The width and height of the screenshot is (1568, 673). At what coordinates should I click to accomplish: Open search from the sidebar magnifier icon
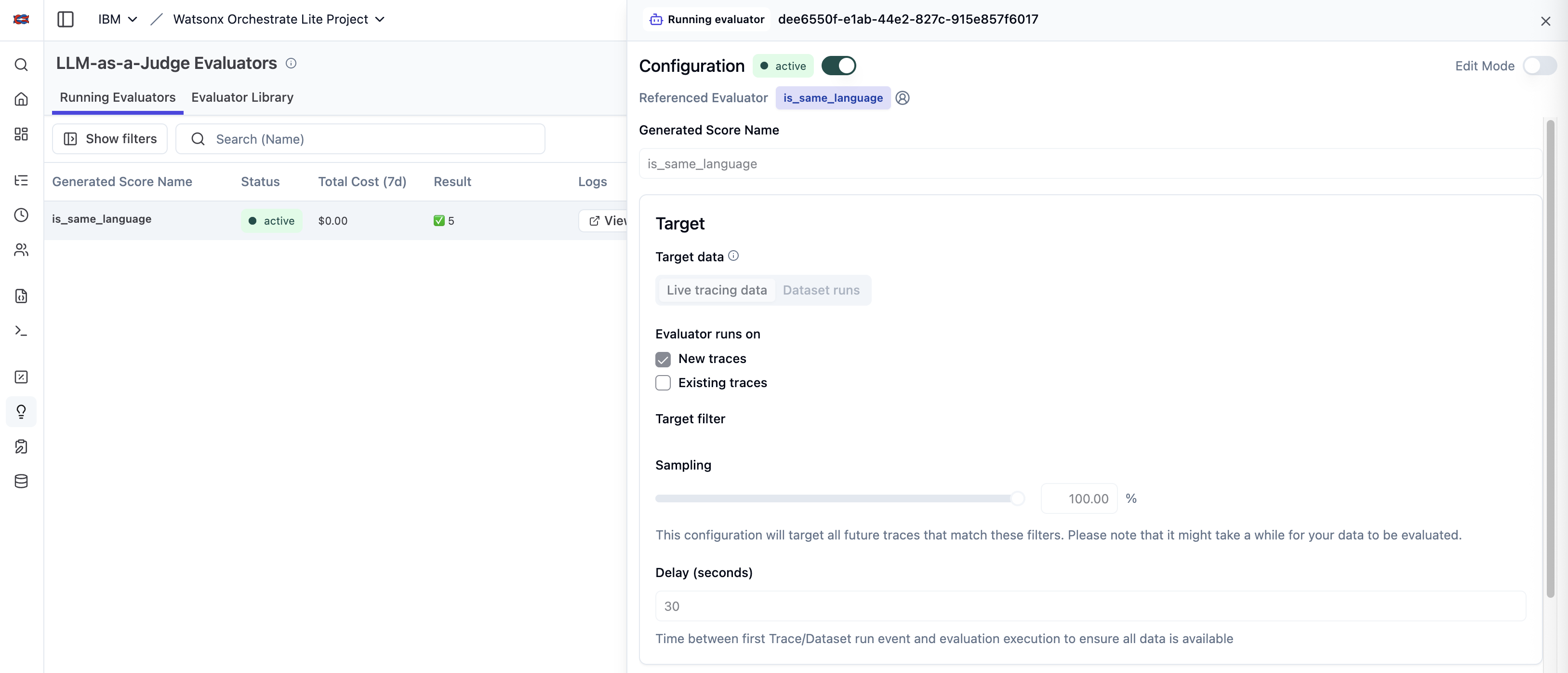(x=21, y=65)
